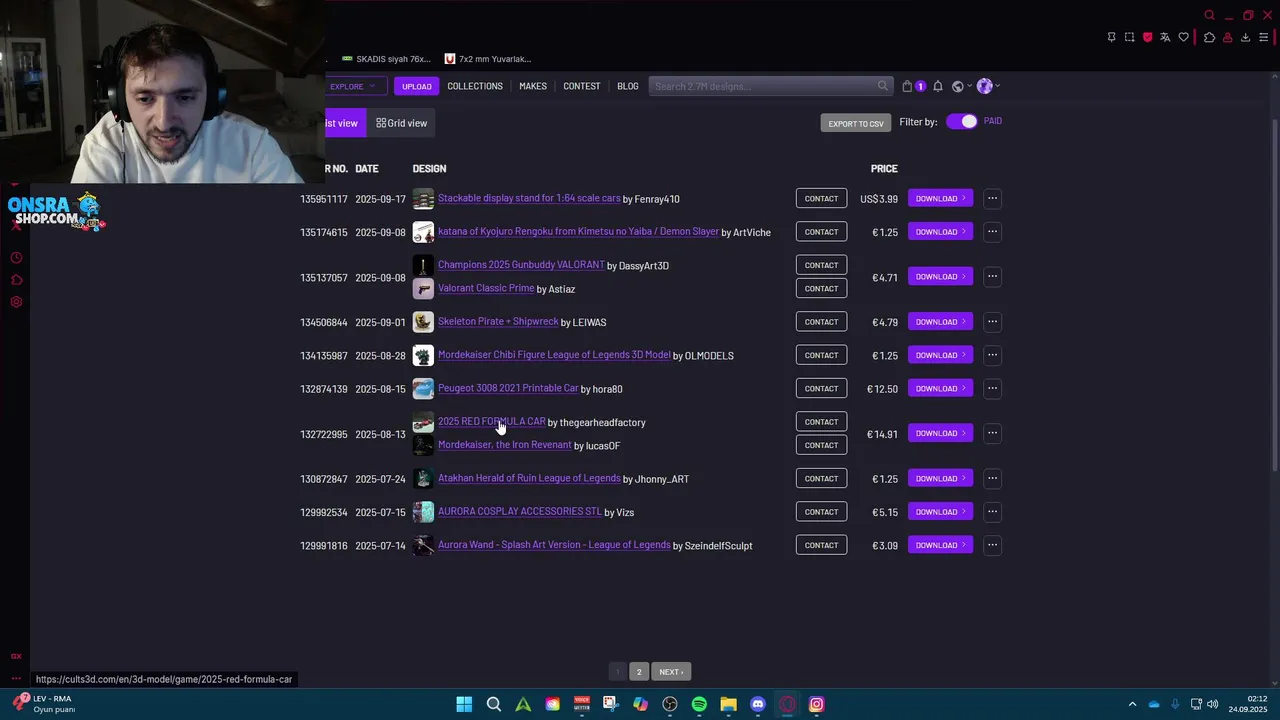Toggle the PAID filter switch
The width and height of the screenshot is (1280, 720).
point(961,121)
